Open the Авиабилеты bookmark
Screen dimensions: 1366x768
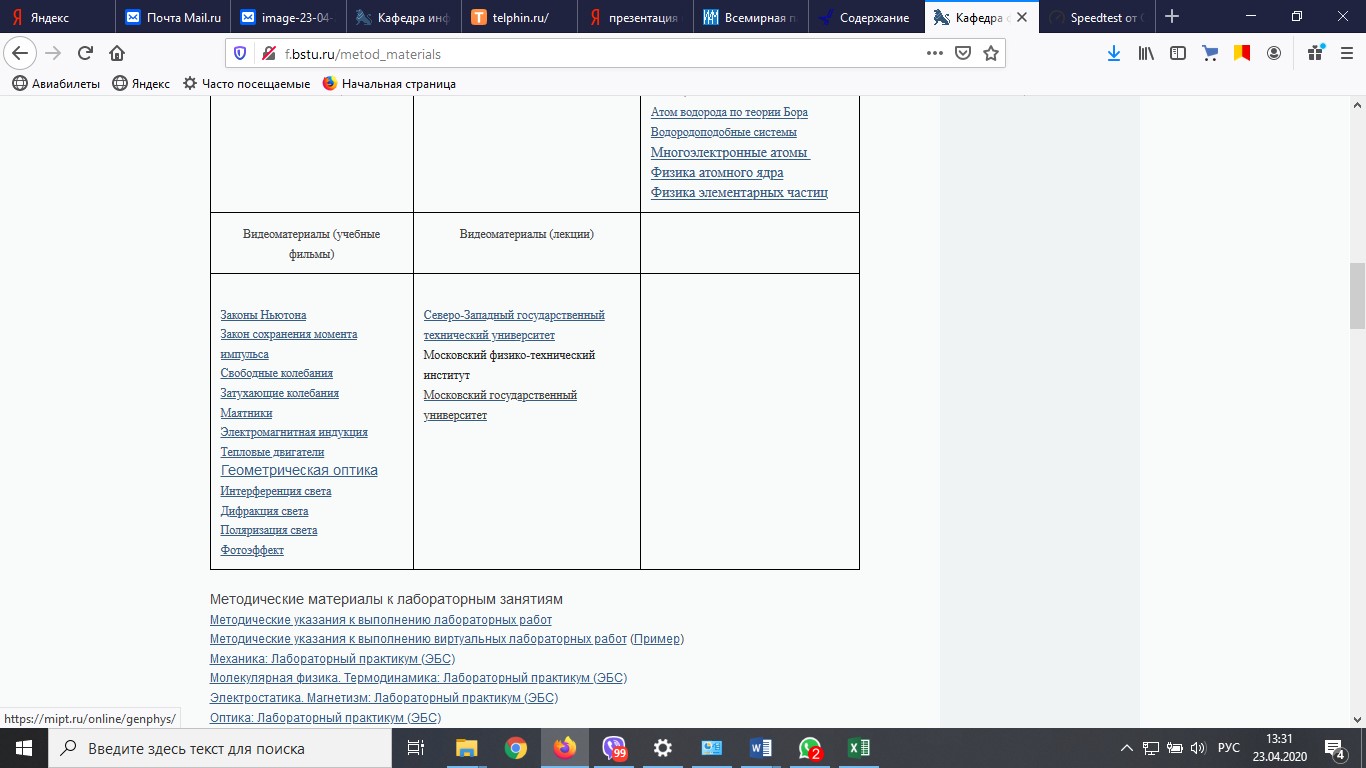tap(56, 84)
